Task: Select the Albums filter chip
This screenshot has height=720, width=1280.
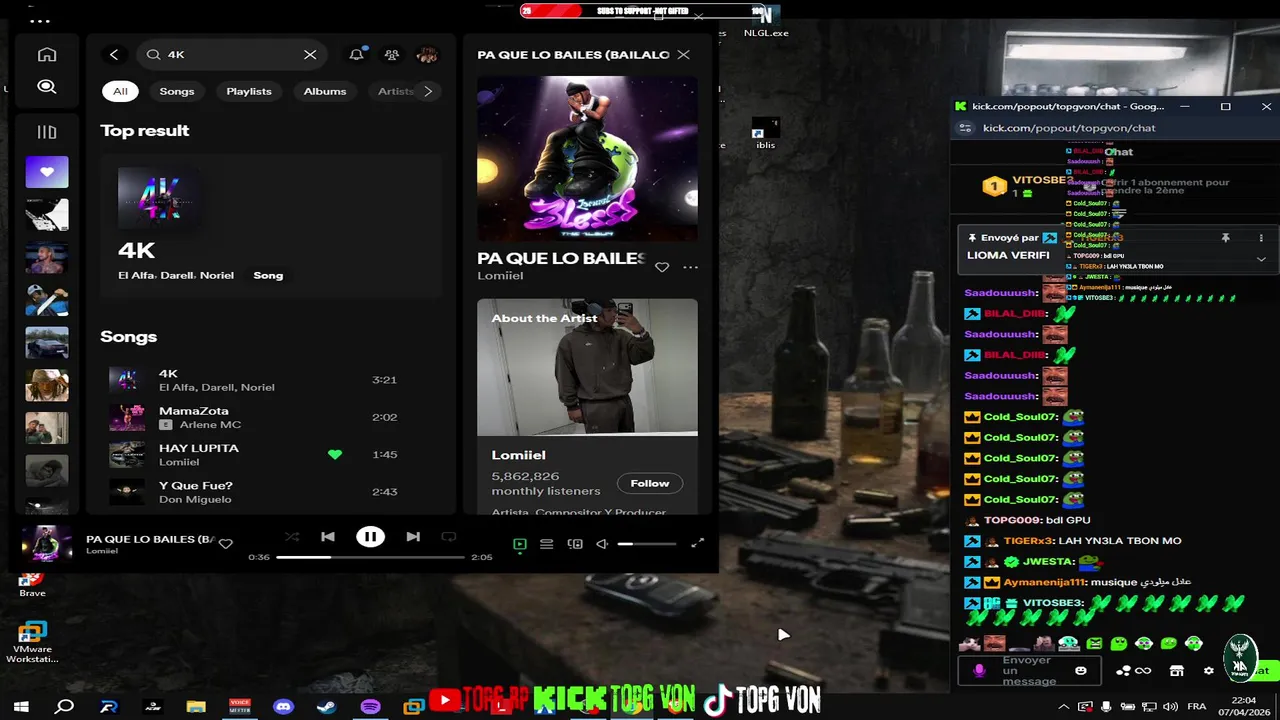Action: [325, 91]
